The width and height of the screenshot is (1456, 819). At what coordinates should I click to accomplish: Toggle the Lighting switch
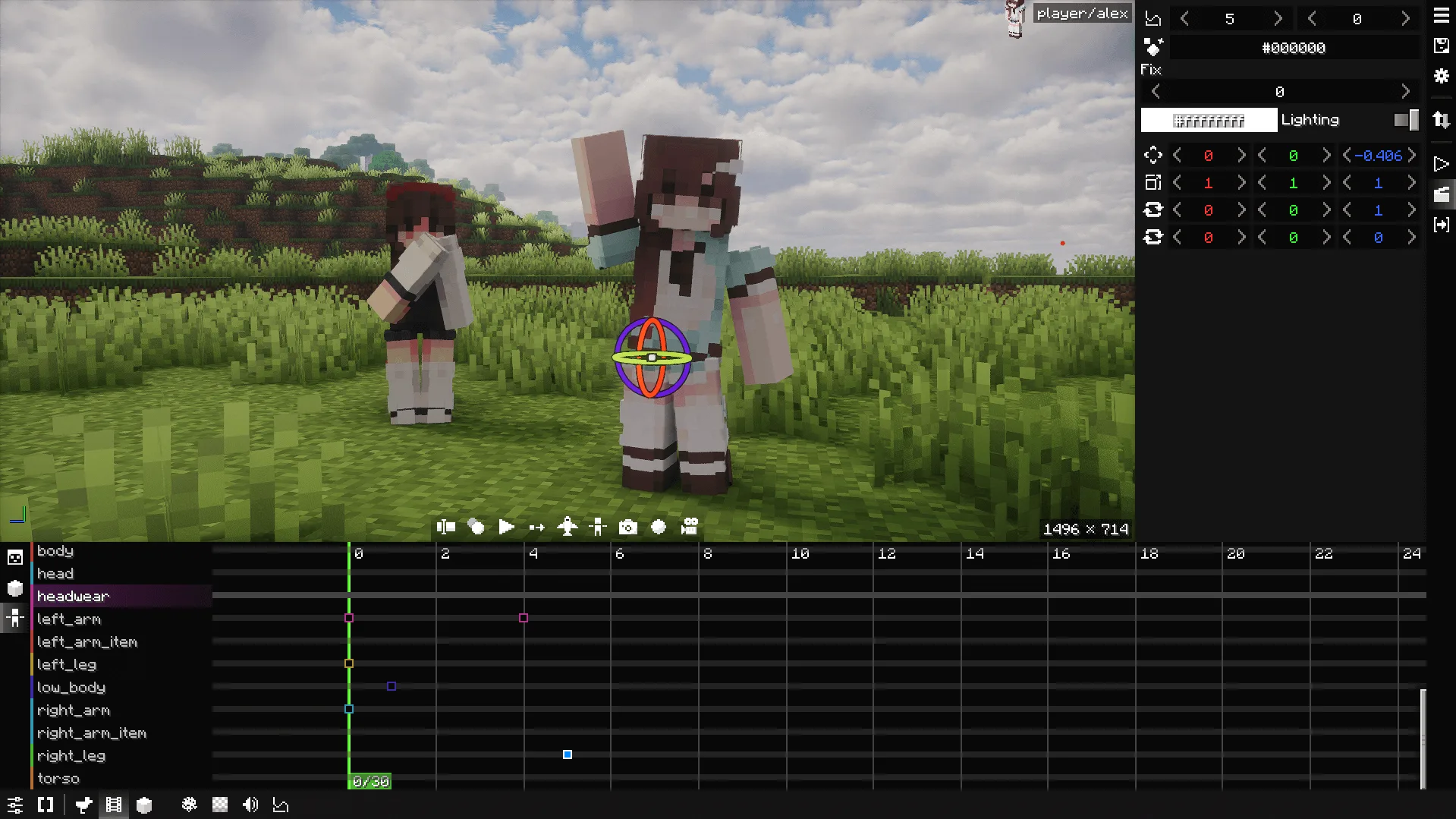(x=1406, y=119)
